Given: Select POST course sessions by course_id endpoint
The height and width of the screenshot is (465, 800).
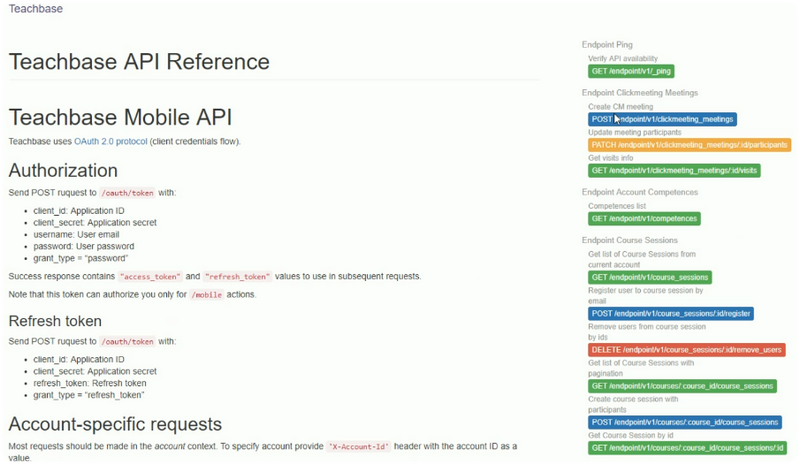Looking at the screenshot, I should coord(685,422).
